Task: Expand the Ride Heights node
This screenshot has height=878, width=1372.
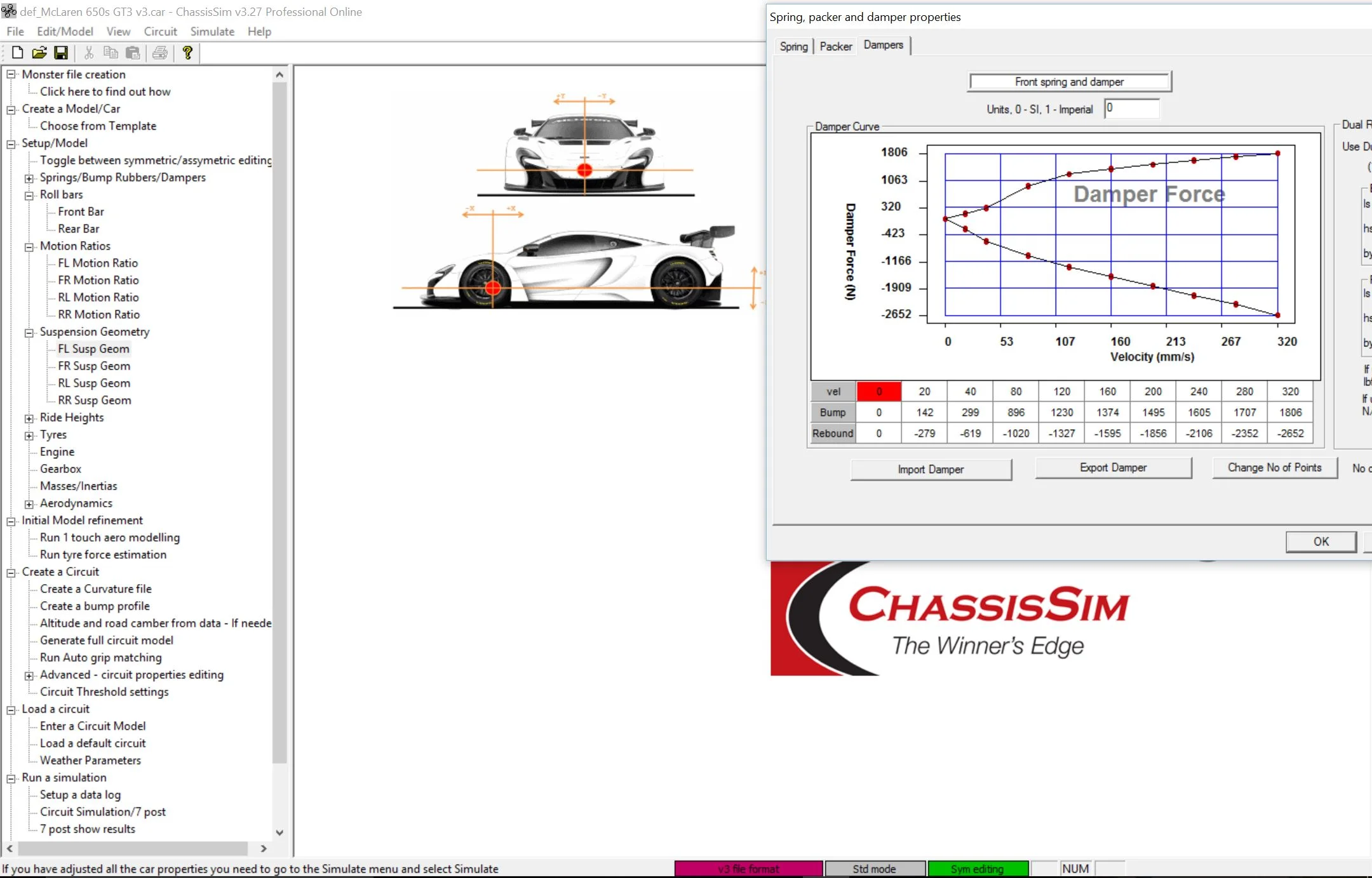Action: (29, 418)
